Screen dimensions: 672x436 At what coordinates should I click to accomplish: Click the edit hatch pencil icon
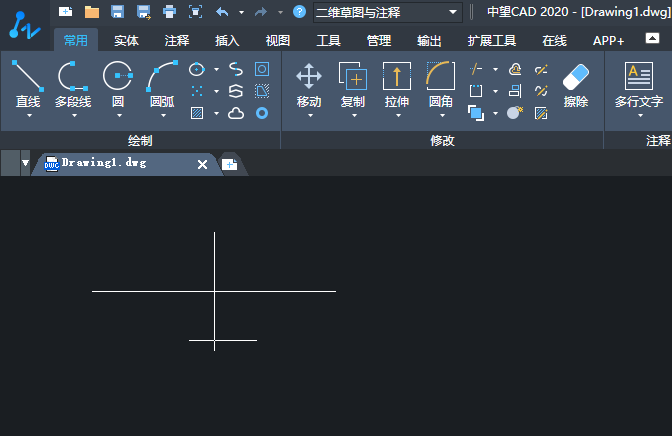click(541, 113)
